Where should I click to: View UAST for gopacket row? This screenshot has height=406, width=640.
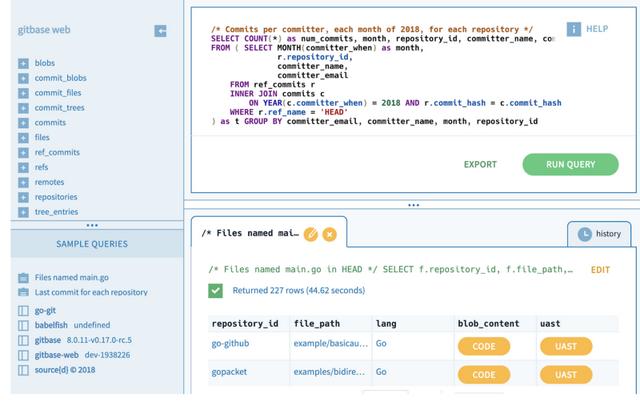(566, 375)
